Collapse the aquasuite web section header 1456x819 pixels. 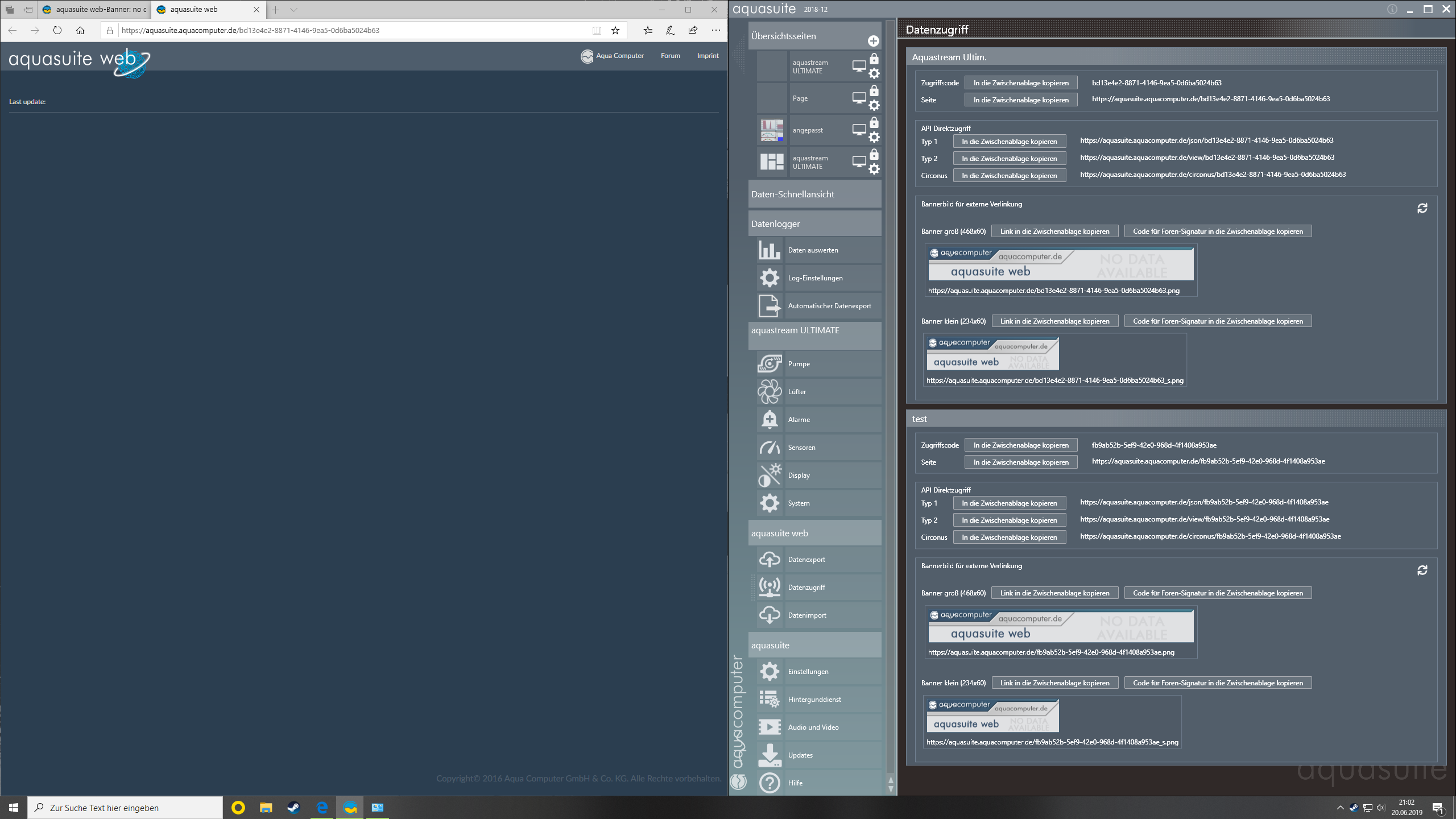click(x=814, y=533)
